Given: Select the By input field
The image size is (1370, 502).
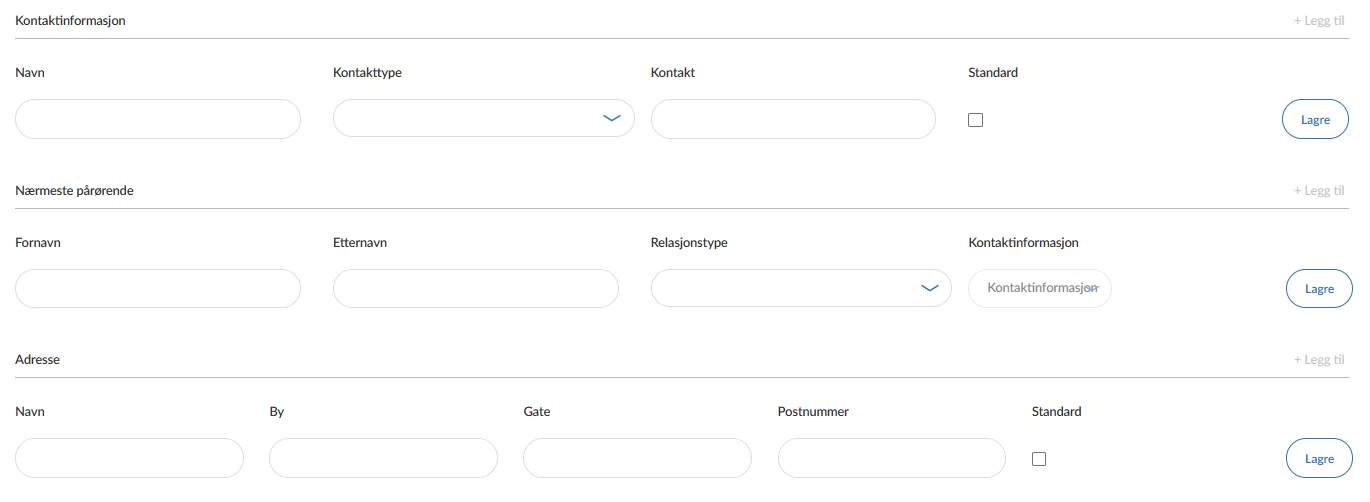Looking at the screenshot, I should (383, 458).
